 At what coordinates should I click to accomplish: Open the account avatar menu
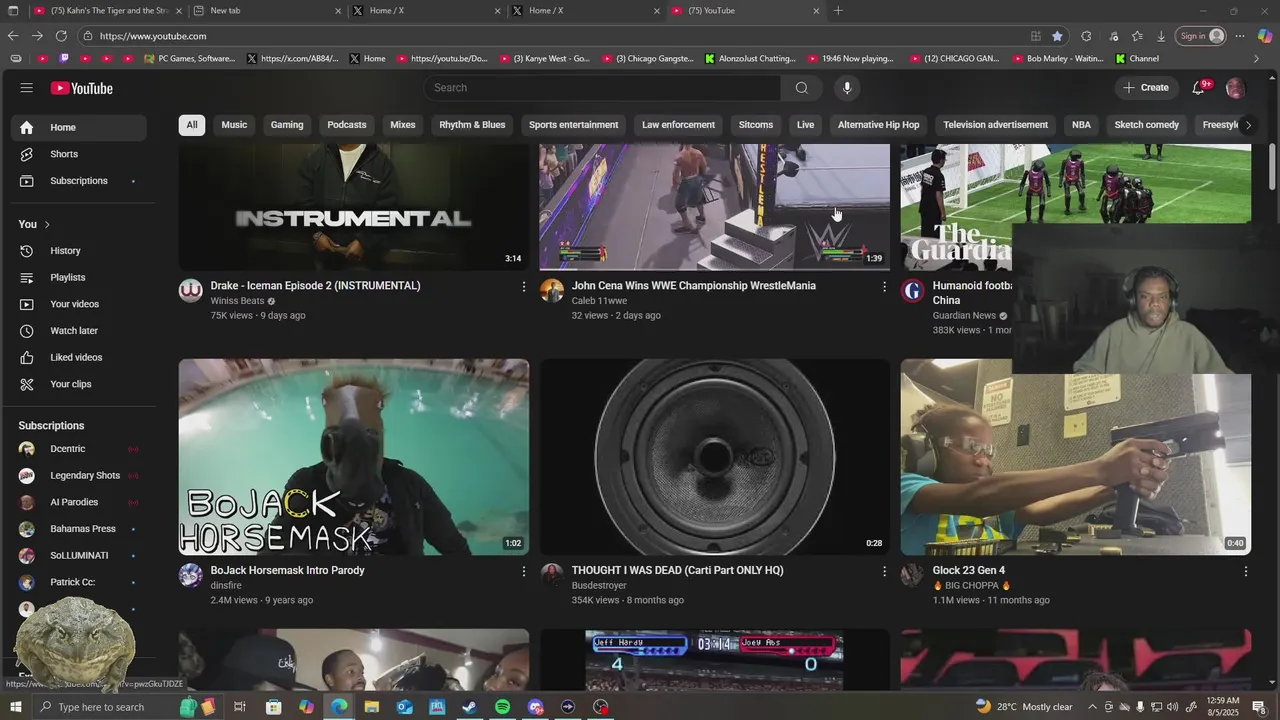click(1235, 88)
